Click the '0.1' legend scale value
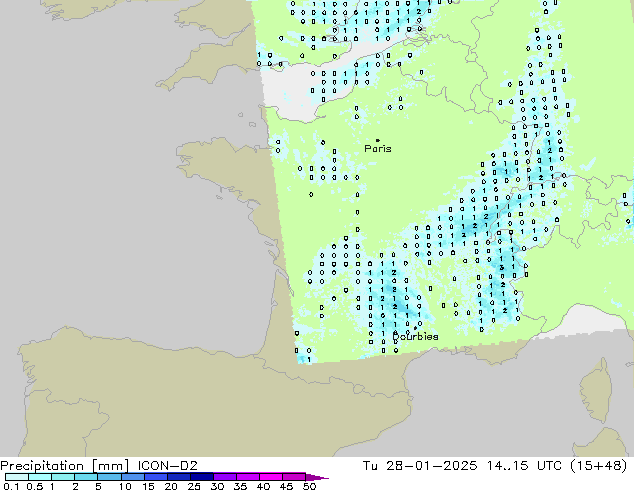This screenshot has height=490, width=634. [x=11, y=486]
